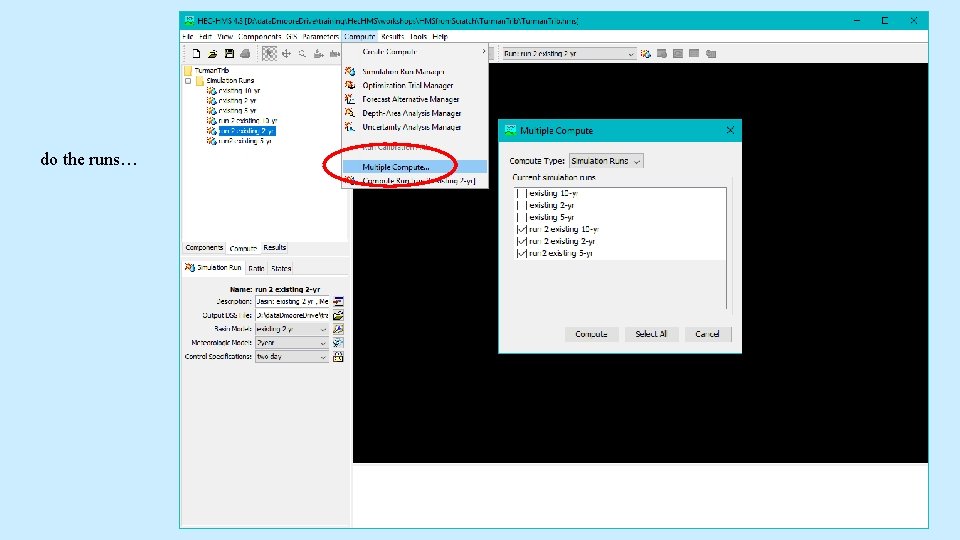Click into the Output DSS File field
This screenshot has width=960, height=540.
pyautogui.click(x=293, y=315)
